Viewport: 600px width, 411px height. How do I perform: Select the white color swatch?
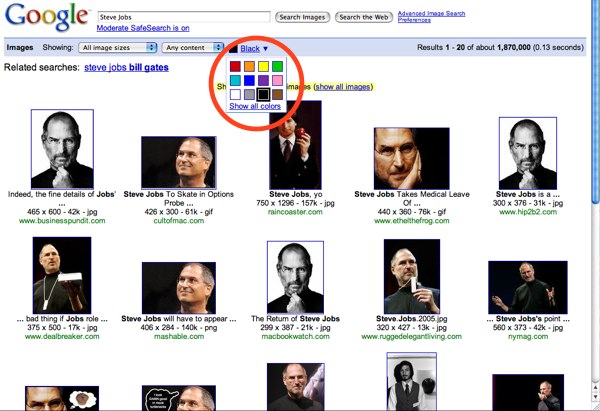coord(235,95)
